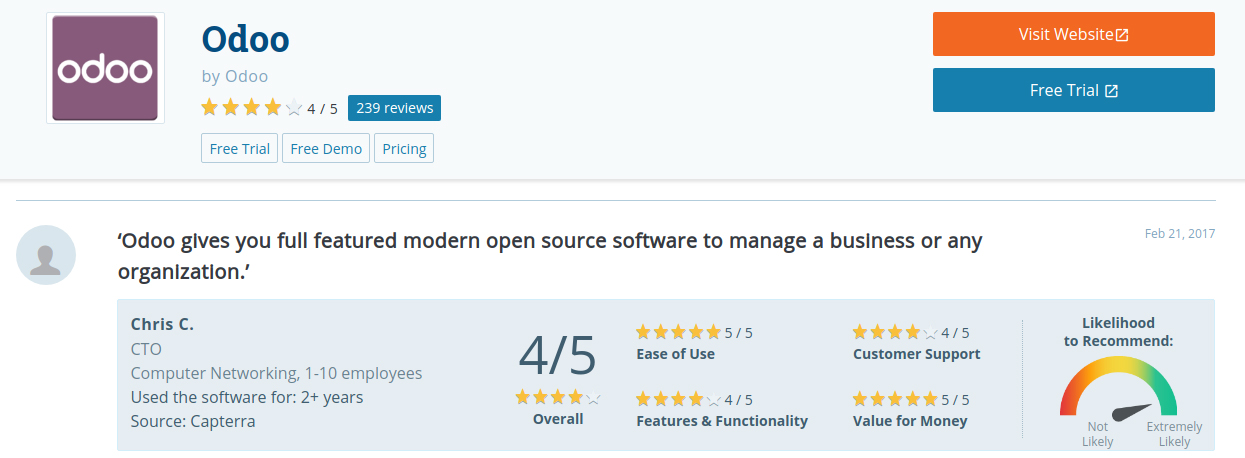Select the Free Trial tag under the rating

pos(240,148)
